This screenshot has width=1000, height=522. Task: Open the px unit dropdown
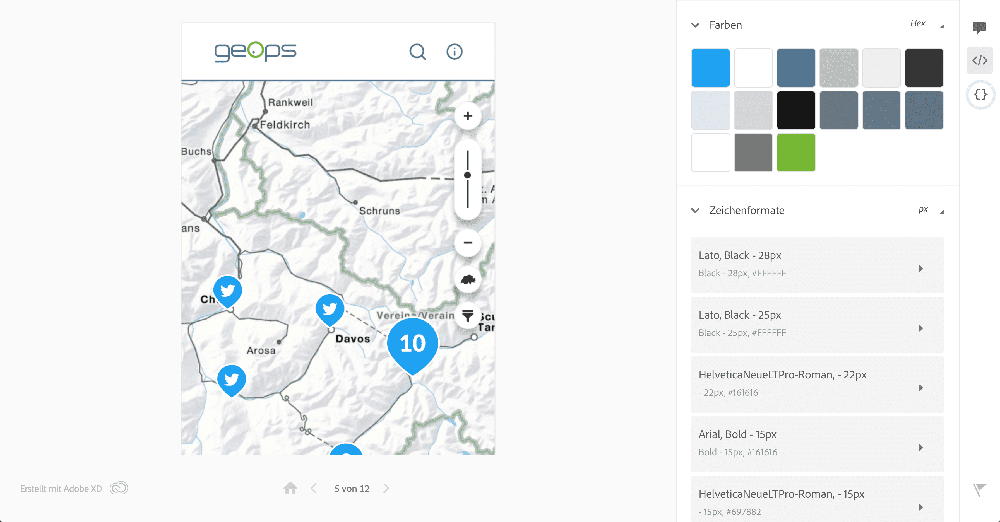[929, 210]
